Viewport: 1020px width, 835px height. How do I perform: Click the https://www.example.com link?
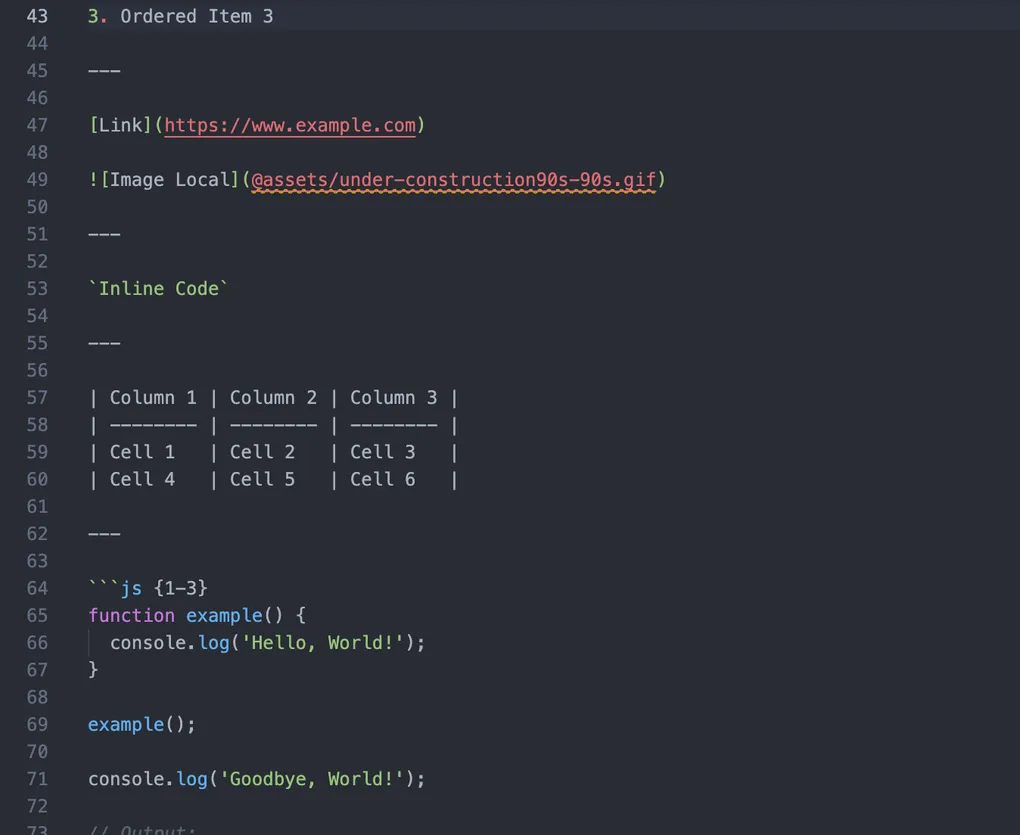pyautogui.click(x=290, y=125)
